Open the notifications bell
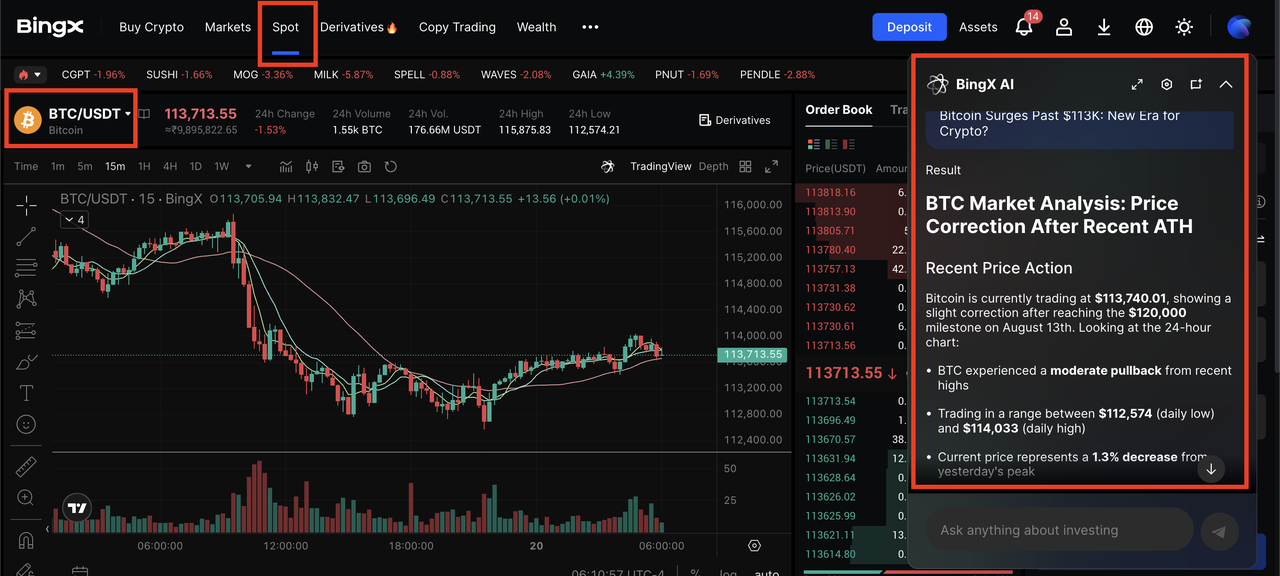The height and width of the screenshot is (576, 1280). coord(1024,27)
